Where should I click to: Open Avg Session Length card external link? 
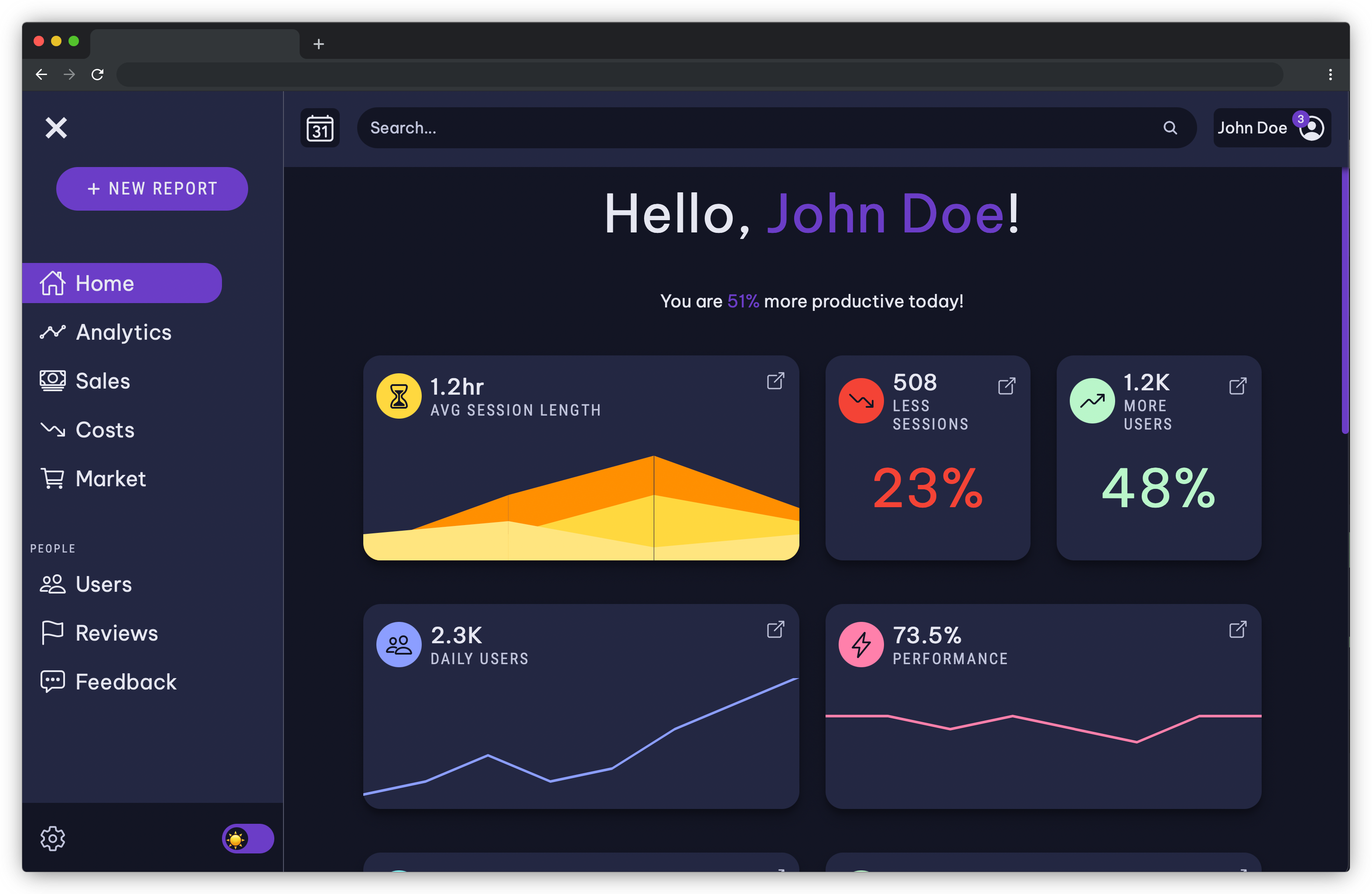[x=775, y=381]
